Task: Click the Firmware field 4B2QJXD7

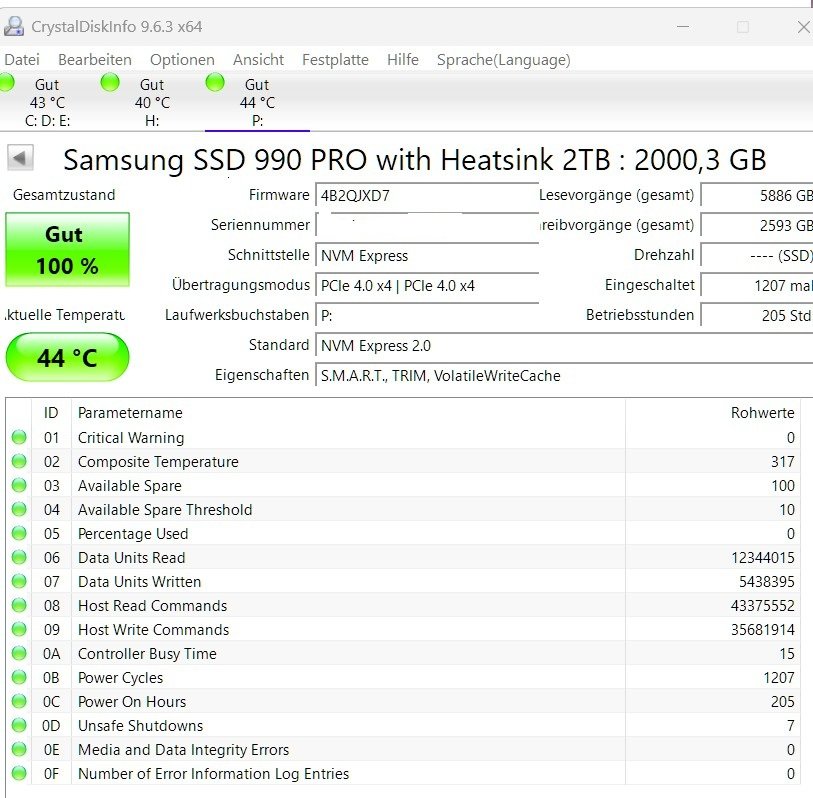Action: (x=427, y=195)
